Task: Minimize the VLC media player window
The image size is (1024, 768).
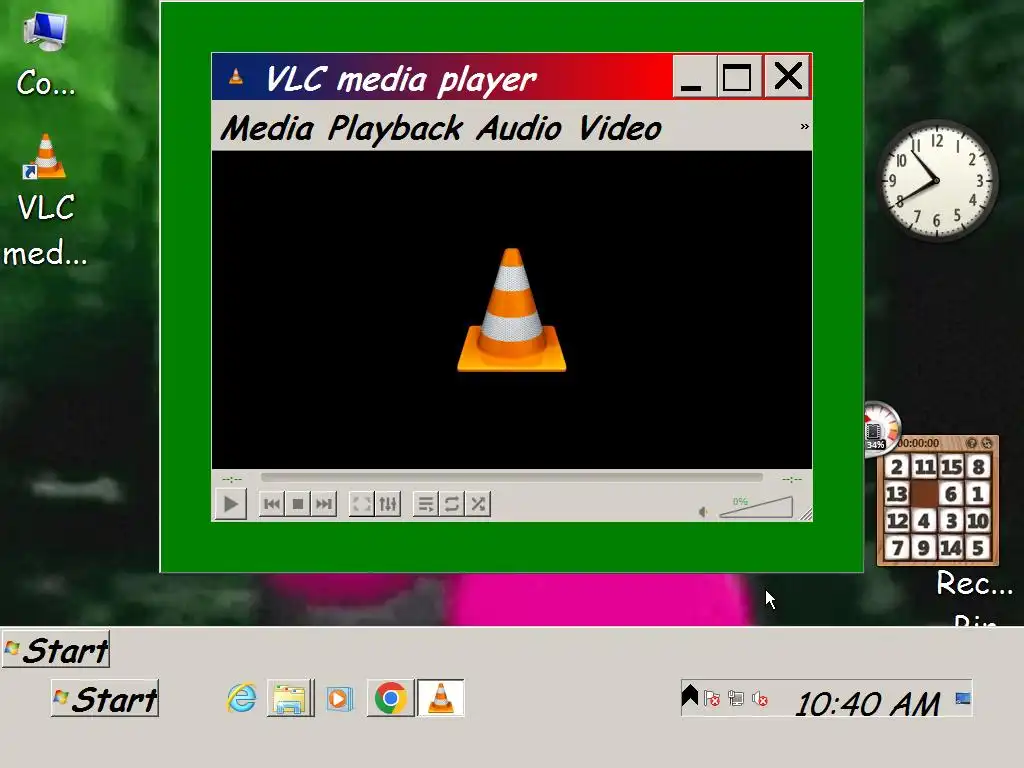Action: coord(694,77)
